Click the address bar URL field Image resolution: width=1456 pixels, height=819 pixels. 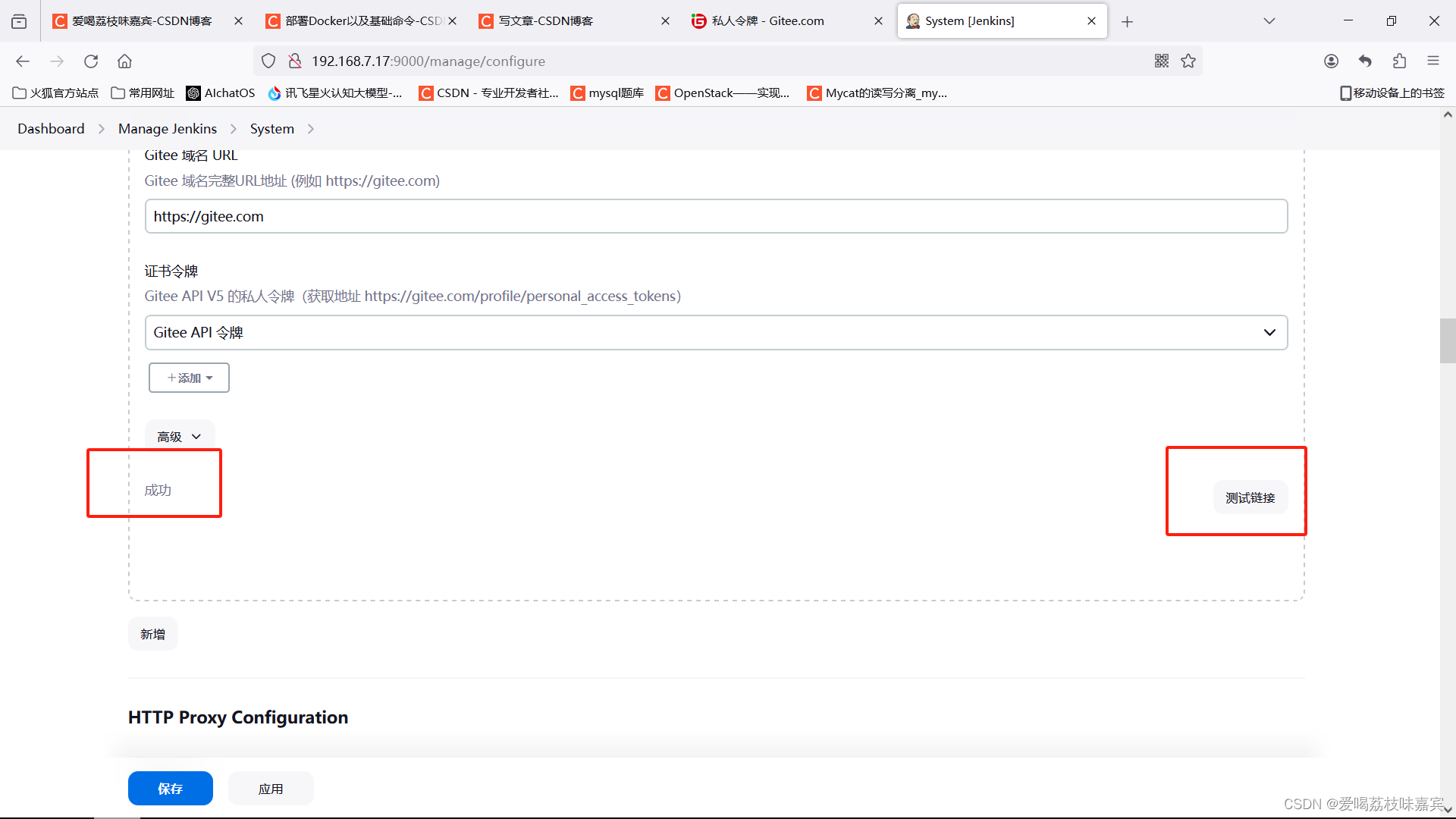click(x=728, y=61)
